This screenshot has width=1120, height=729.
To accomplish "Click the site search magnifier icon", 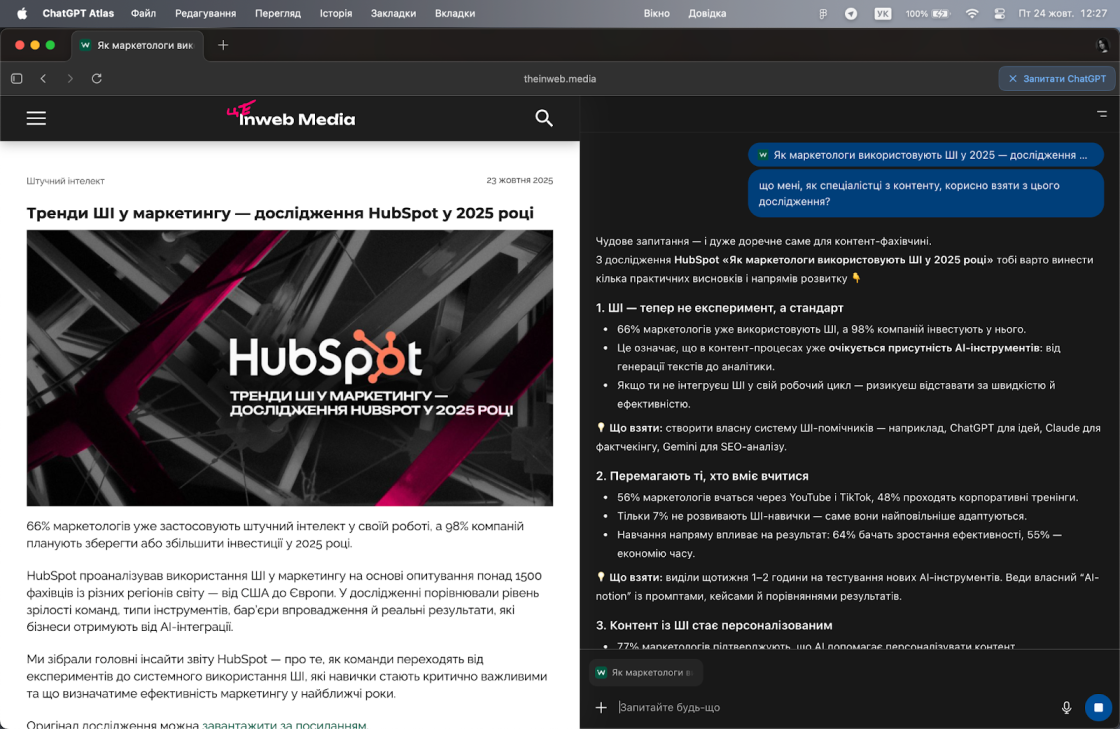I will [544, 118].
